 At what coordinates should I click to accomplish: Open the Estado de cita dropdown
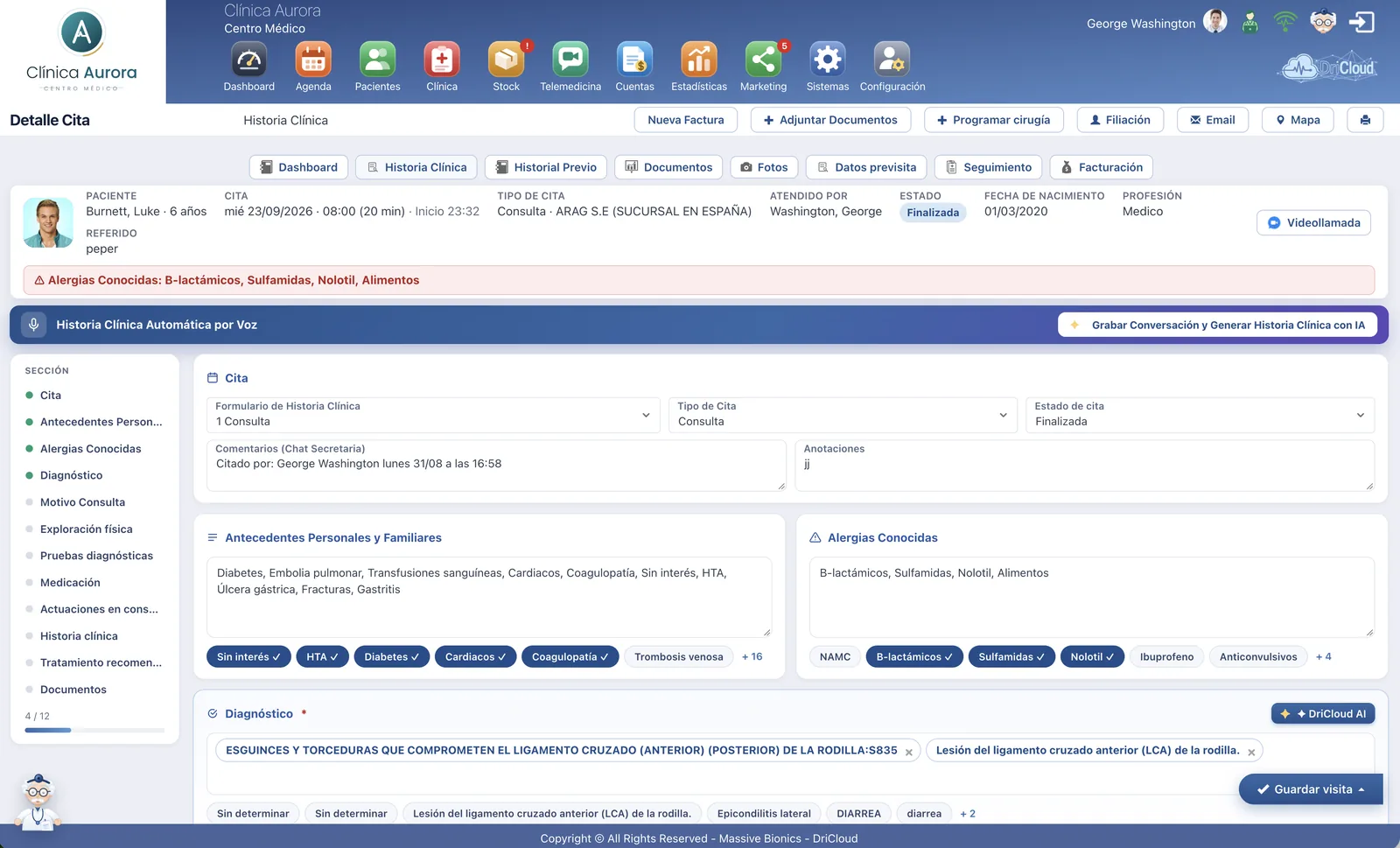1200,415
